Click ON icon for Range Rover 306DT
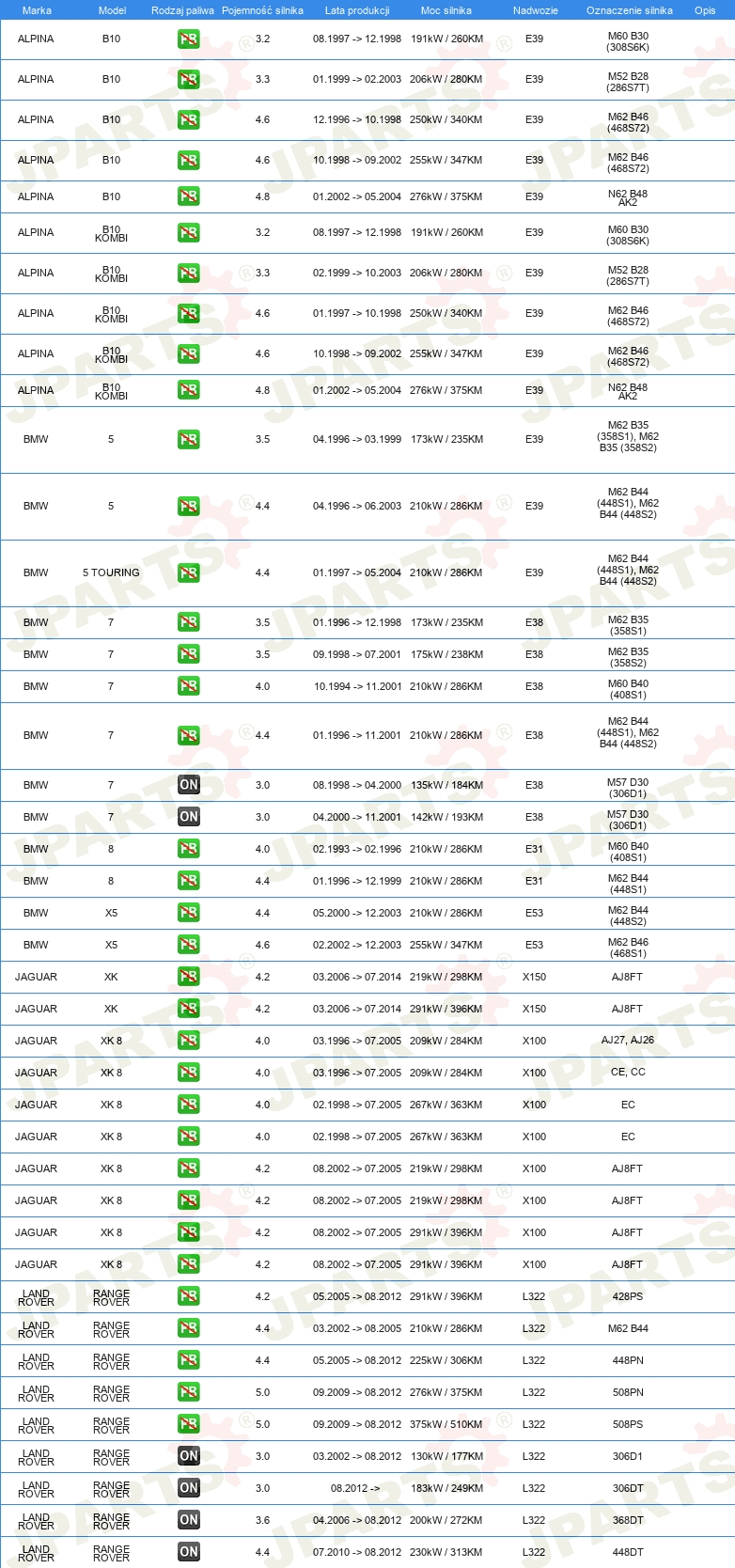 tap(189, 1488)
